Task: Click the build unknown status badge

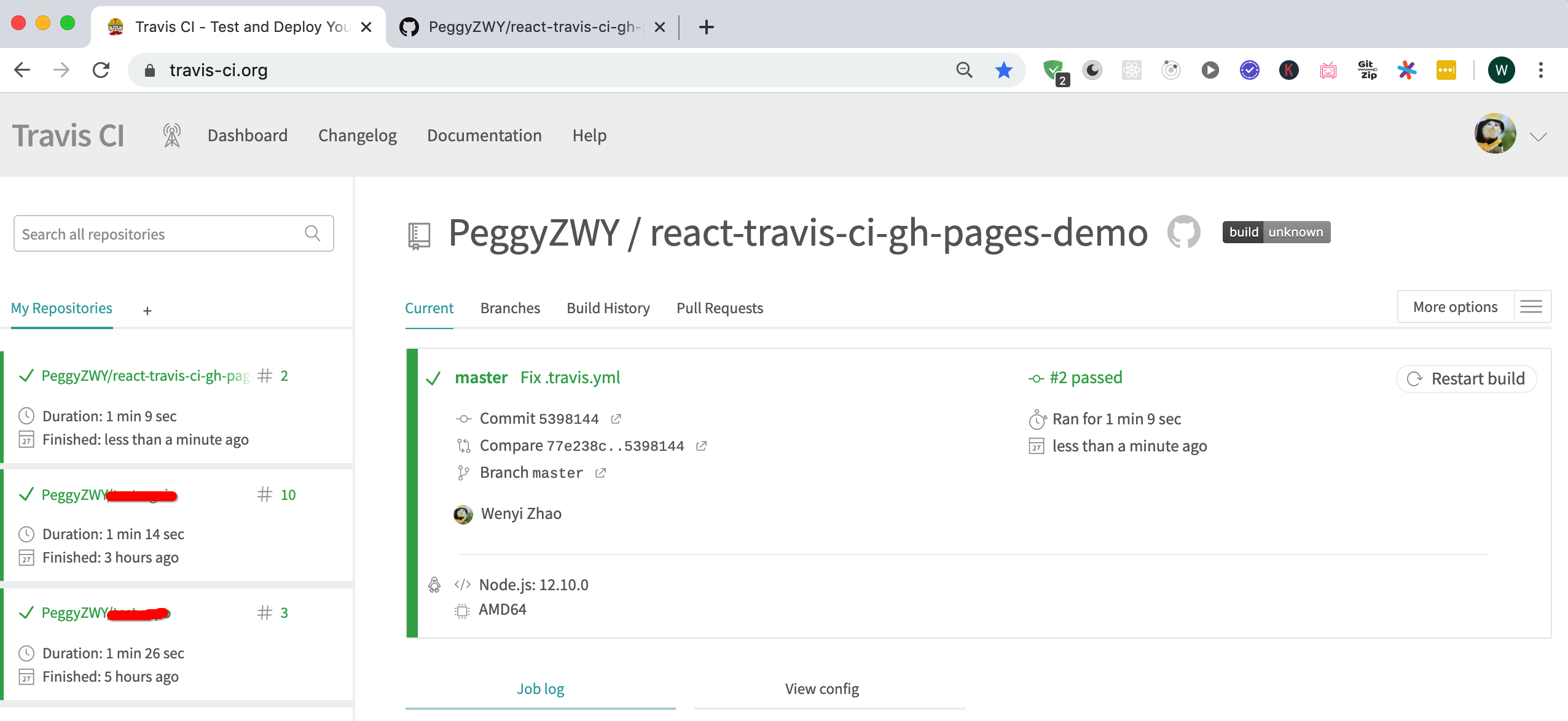Action: click(x=1276, y=232)
